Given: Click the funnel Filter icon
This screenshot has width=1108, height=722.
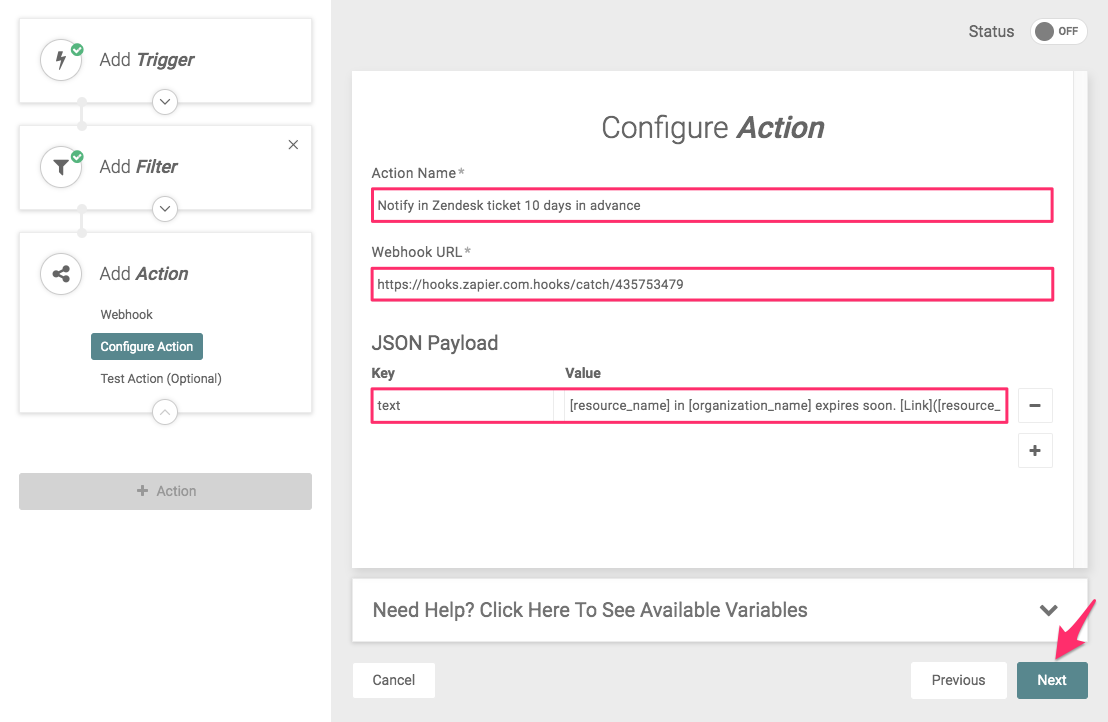Looking at the screenshot, I should pyautogui.click(x=60, y=167).
